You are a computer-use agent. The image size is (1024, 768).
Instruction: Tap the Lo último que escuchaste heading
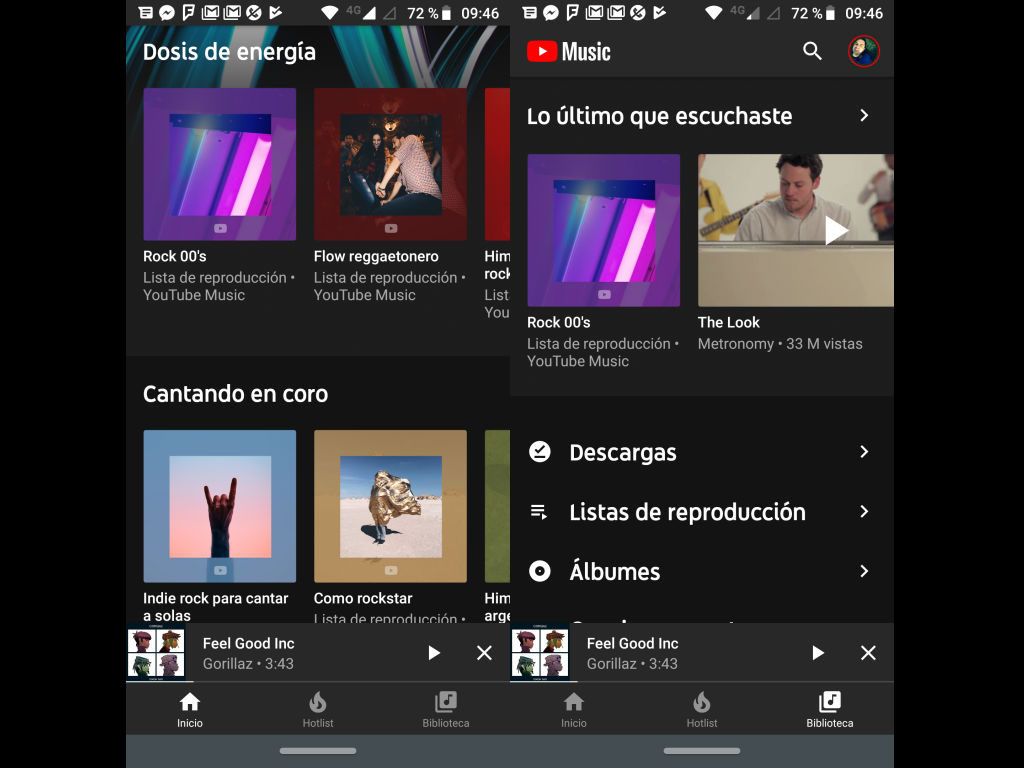(x=660, y=116)
